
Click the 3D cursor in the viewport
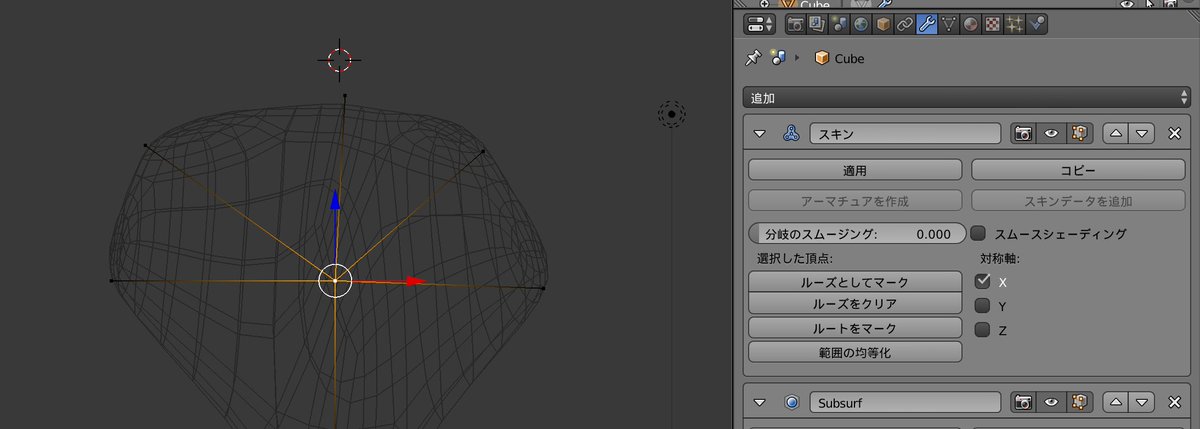click(339, 59)
